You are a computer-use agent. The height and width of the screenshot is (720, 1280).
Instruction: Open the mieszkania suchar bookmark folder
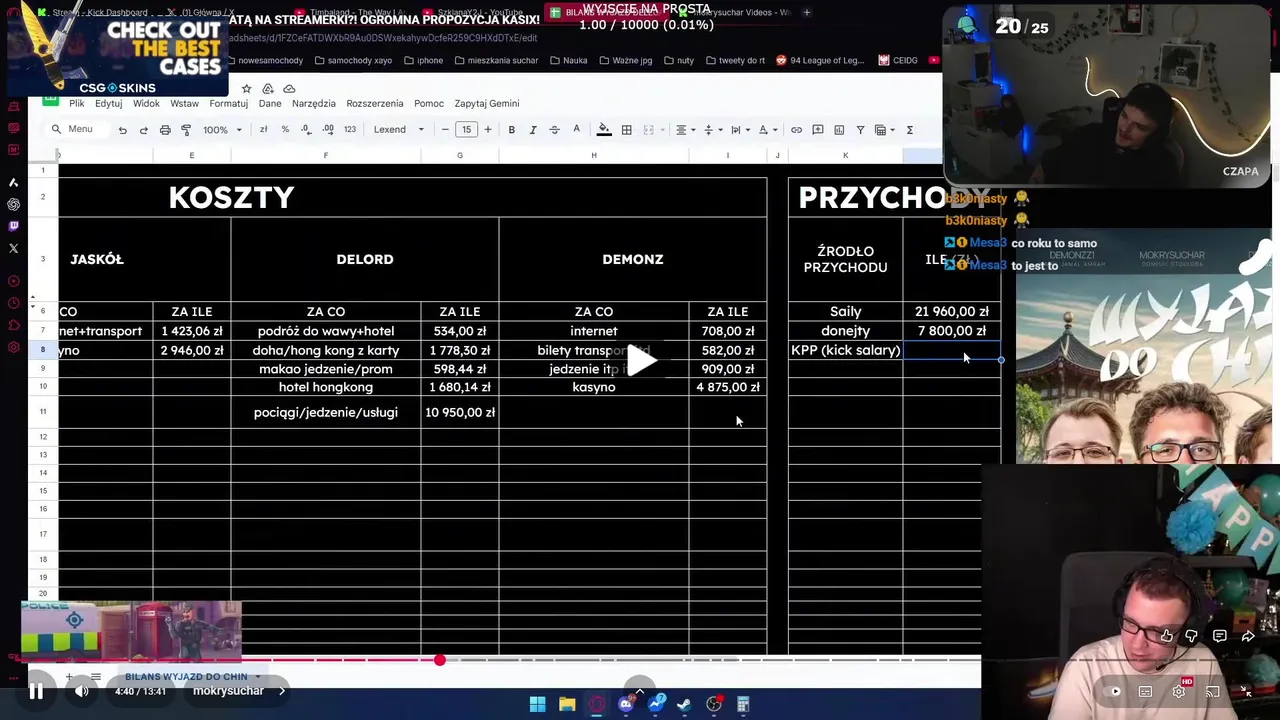[x=496, y=60]
